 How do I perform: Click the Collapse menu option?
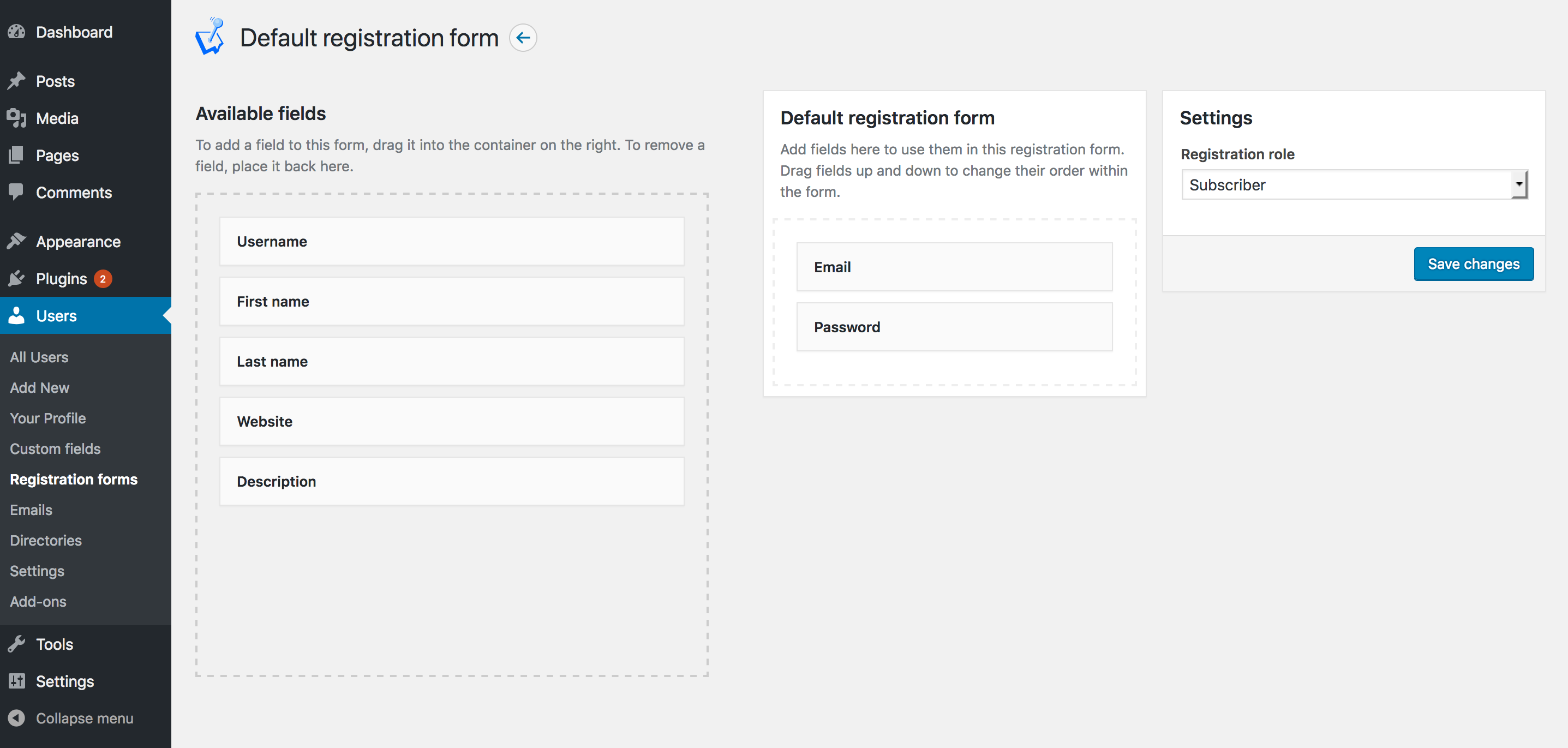click(86, 718)
